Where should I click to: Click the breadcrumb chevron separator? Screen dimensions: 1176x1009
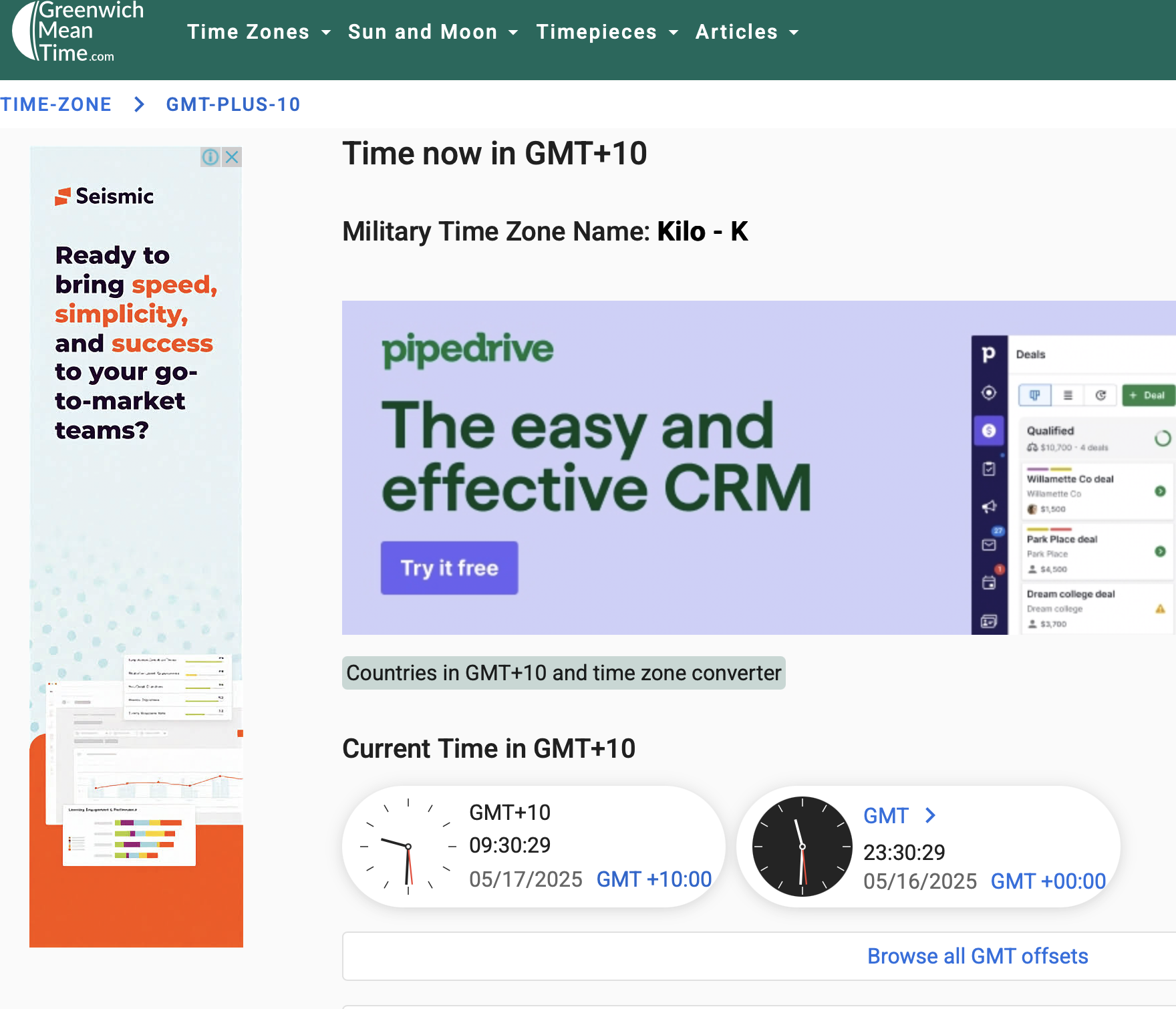(x=139, y=104)
